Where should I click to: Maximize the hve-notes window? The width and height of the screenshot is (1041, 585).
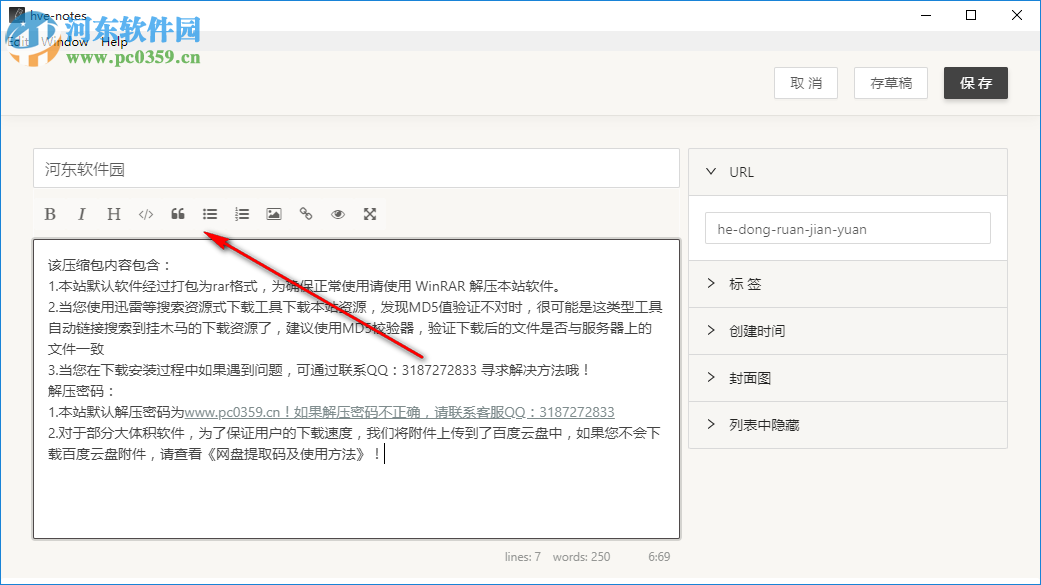[x=971, y=15]
